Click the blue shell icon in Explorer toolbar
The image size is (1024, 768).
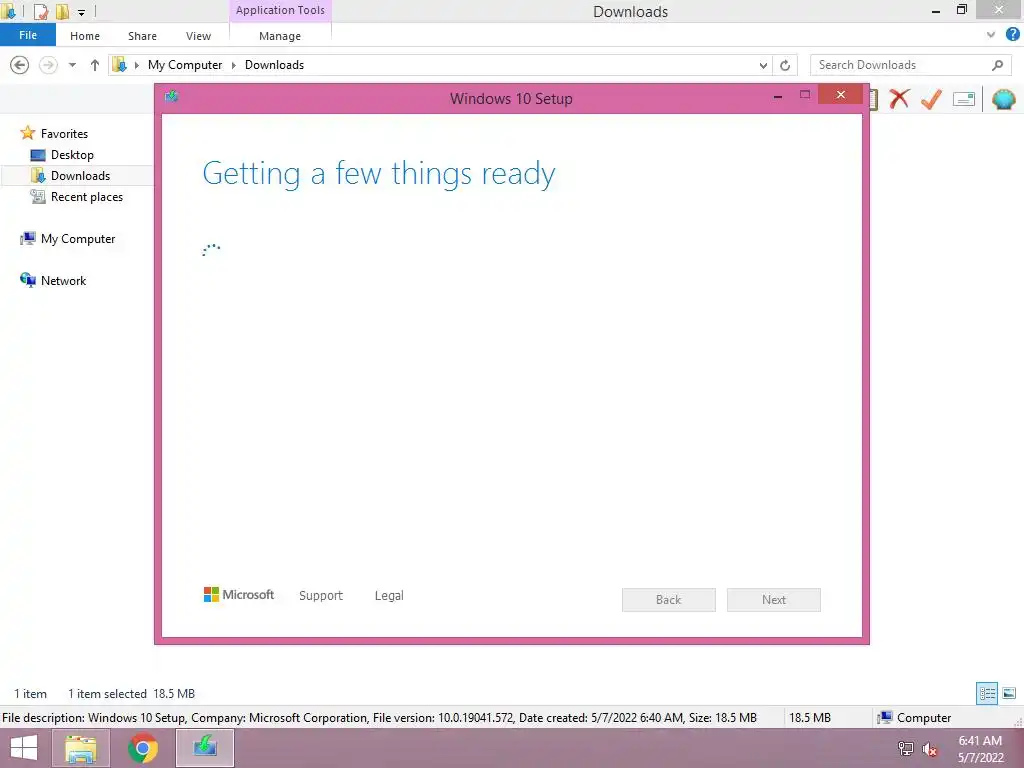pyautogui.click(x=1004, y=99)
